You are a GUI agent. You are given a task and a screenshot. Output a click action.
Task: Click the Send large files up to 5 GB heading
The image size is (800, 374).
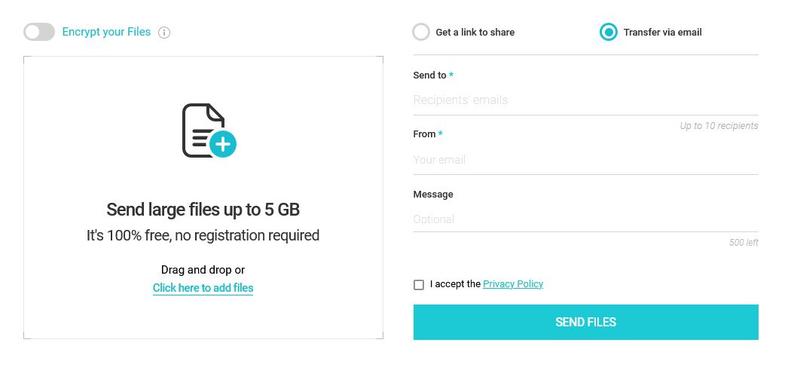[x=203, y=210]
